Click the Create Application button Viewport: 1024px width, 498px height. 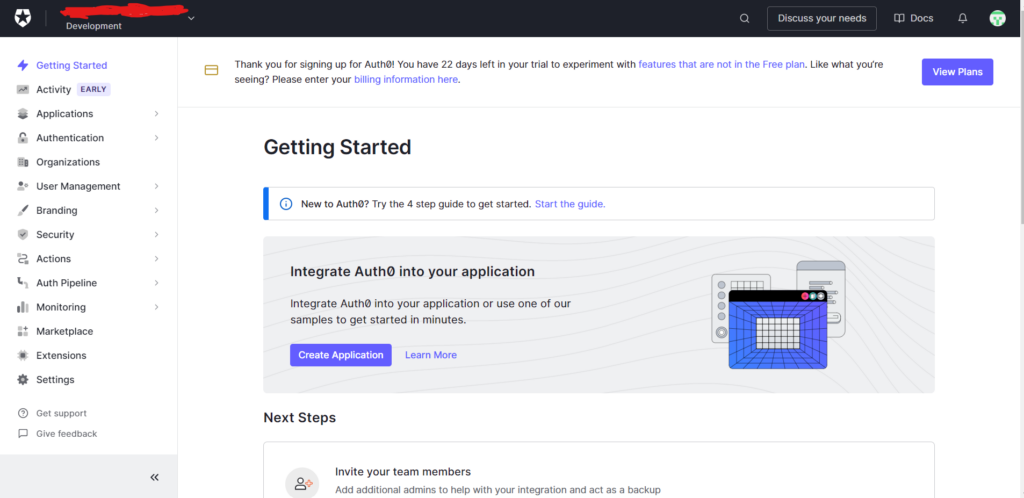point(340,355)
